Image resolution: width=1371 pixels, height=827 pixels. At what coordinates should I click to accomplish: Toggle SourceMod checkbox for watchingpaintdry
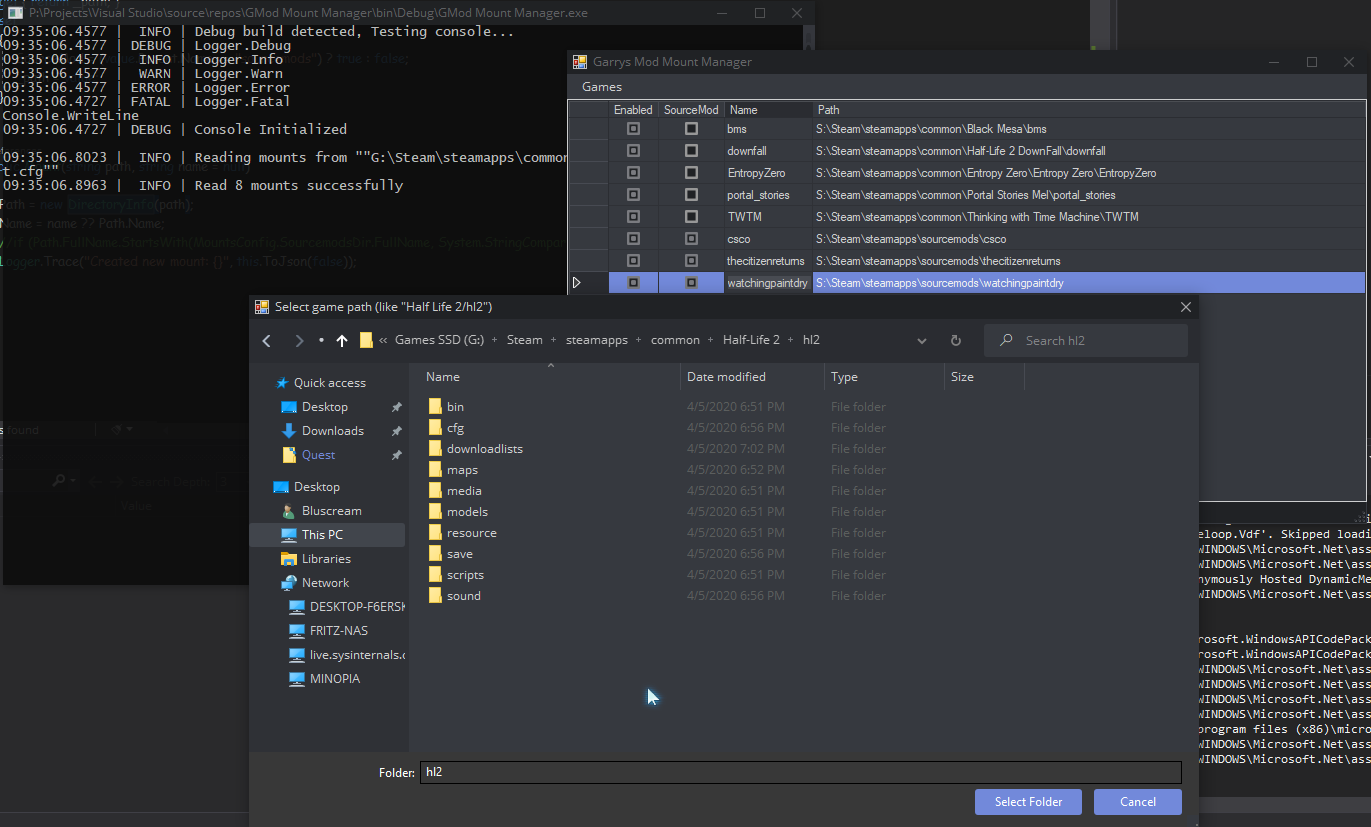tap(691, 283)
